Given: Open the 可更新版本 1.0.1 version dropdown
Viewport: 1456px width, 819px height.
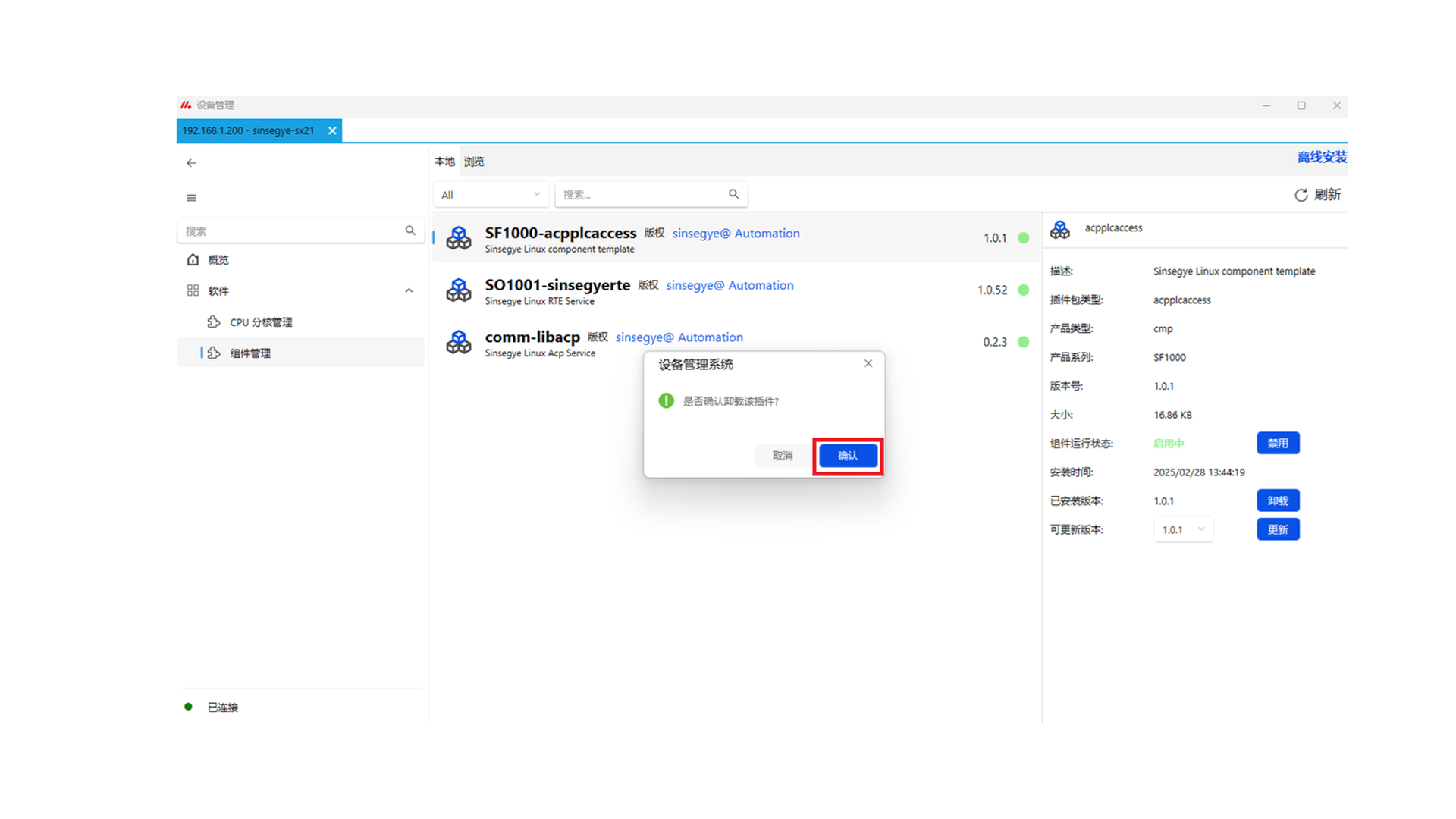Looking at the screenshot, I should pyautogui.click(x=1183, y=529).
